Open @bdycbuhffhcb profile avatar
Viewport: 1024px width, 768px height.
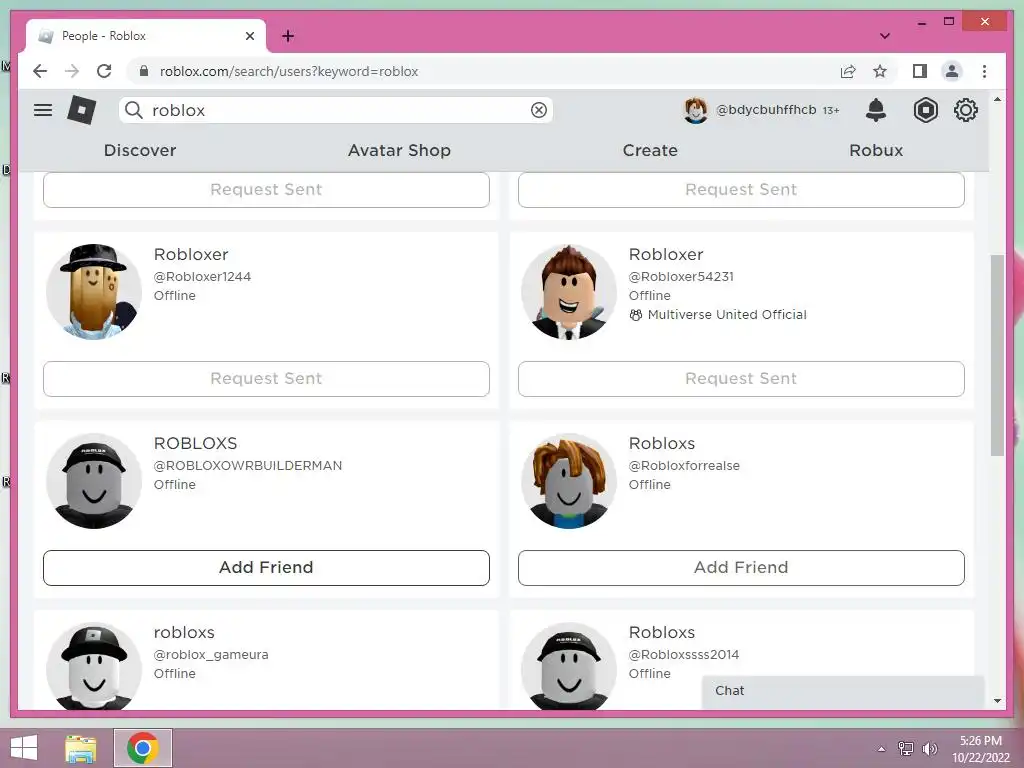click(696, 110)
